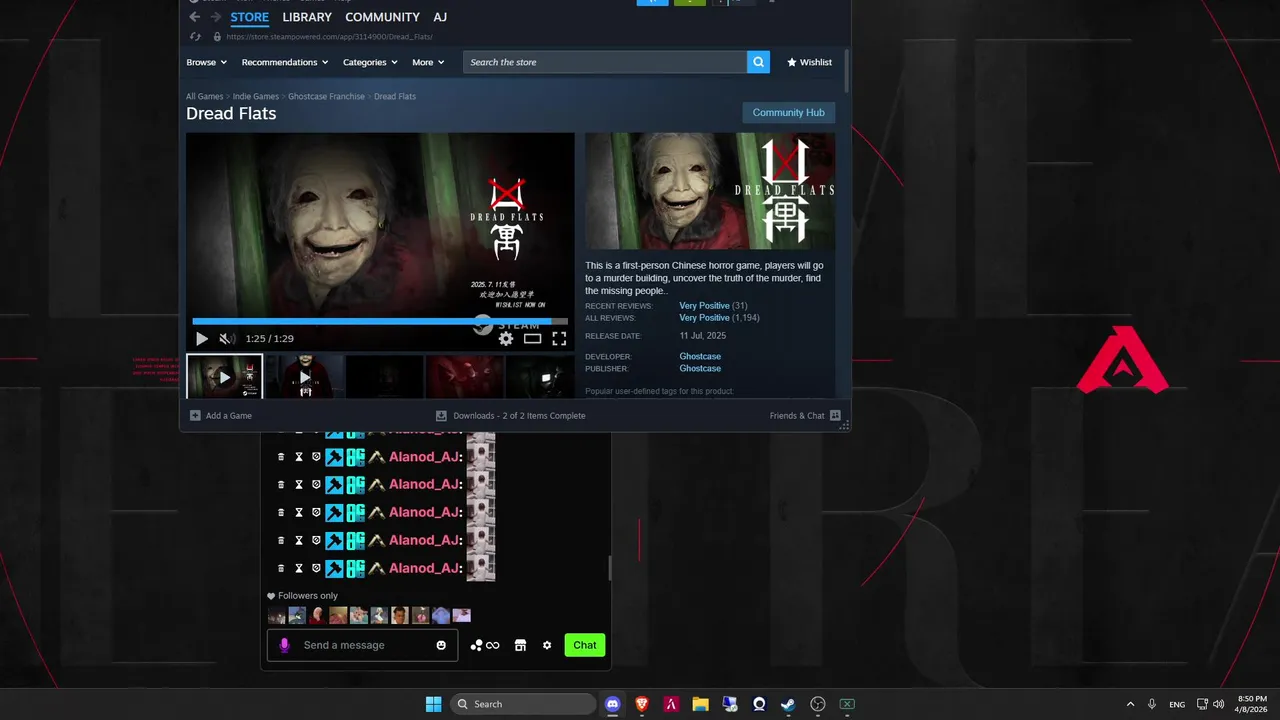1280x720 pixels.
Task: Open the Community Hub button
Action: [x=788, y=113]
